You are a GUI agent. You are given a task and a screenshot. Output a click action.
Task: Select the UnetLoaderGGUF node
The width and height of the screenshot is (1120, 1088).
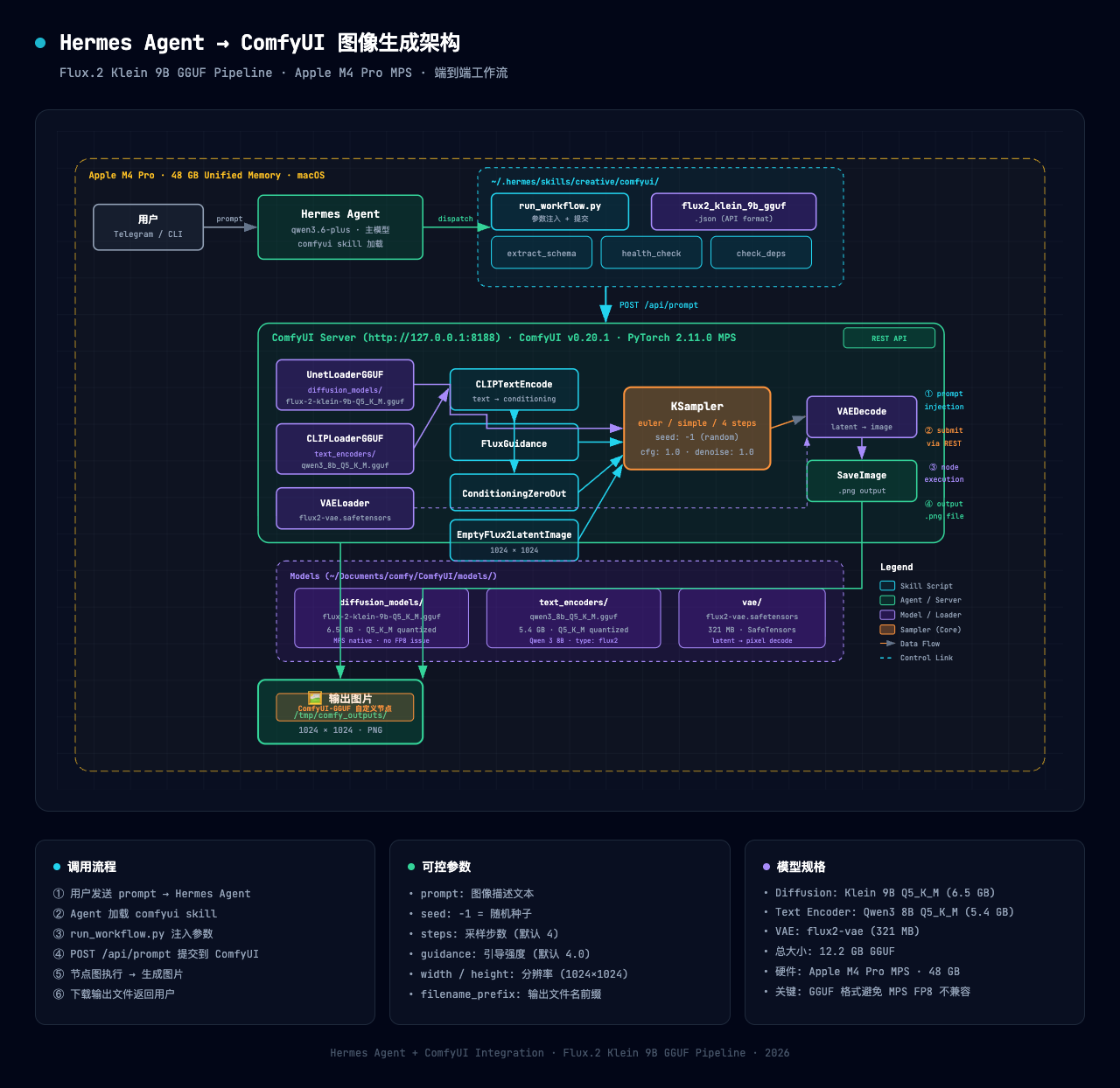[345, 385]
